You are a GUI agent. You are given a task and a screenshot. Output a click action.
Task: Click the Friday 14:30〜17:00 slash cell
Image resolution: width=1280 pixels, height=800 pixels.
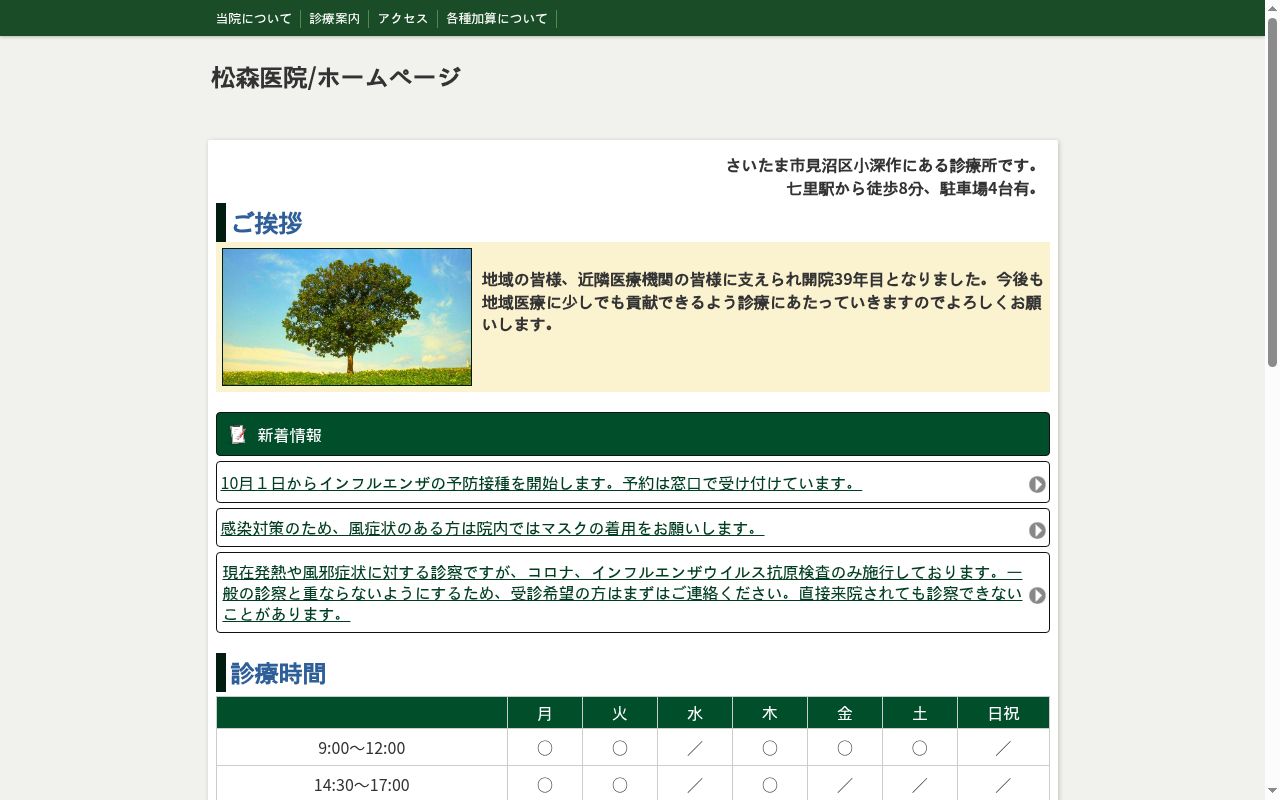[x=845, y=785]
